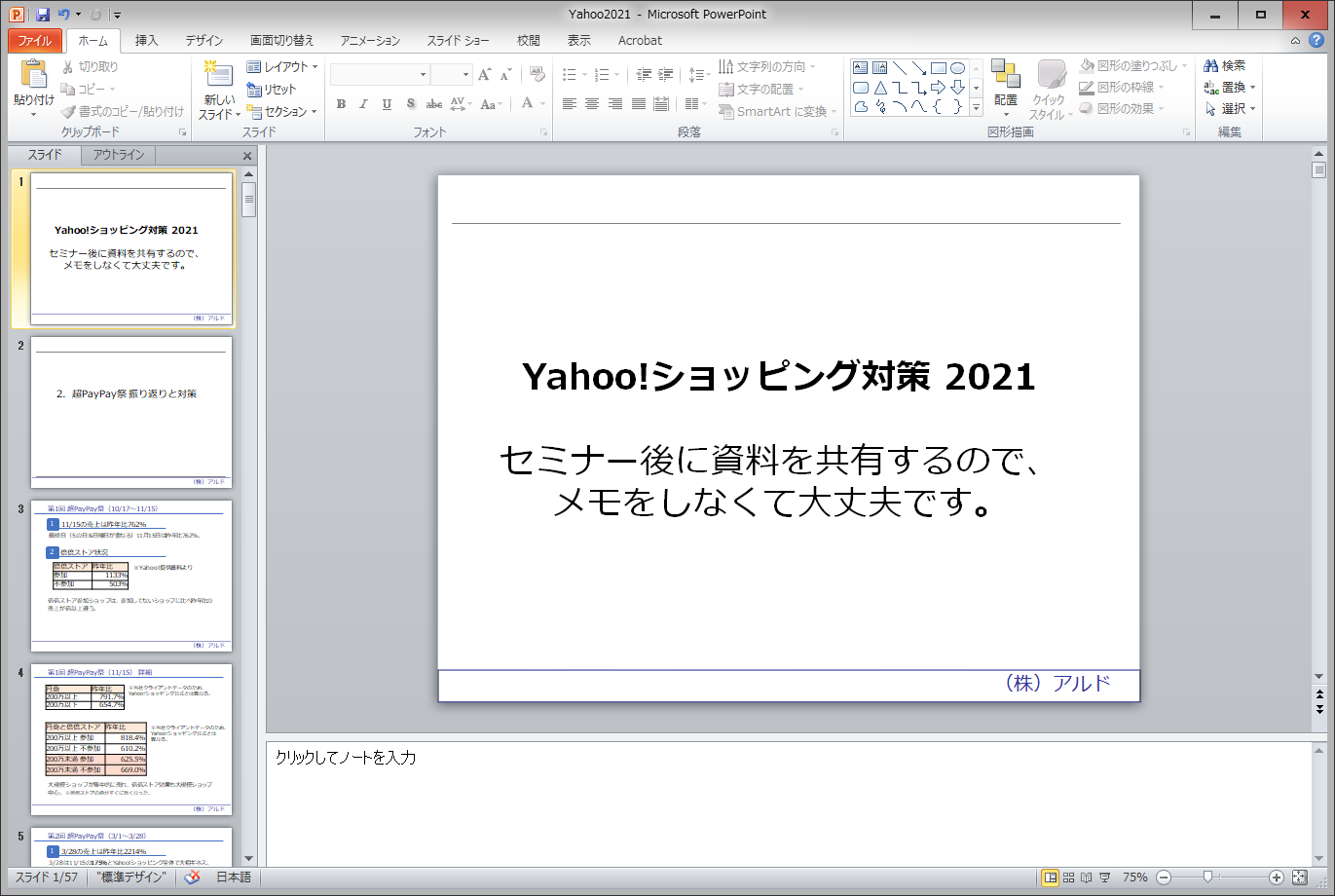This screenshot has height=896, width=1335.
Task: Open the Shape Fill (図形の塗りつぶし) dropdown
Action: point(1134,66)
